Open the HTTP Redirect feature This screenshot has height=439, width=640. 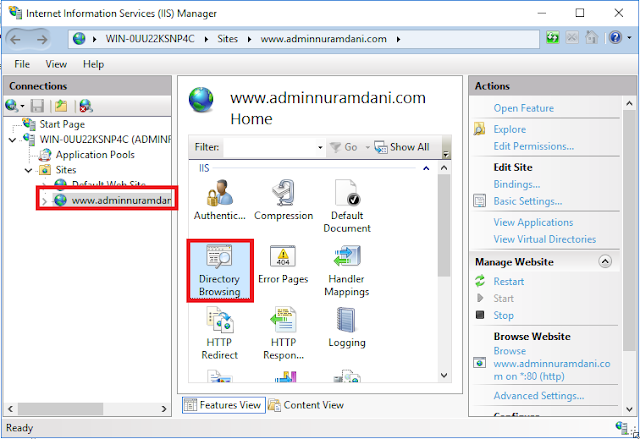click(220, 333)
